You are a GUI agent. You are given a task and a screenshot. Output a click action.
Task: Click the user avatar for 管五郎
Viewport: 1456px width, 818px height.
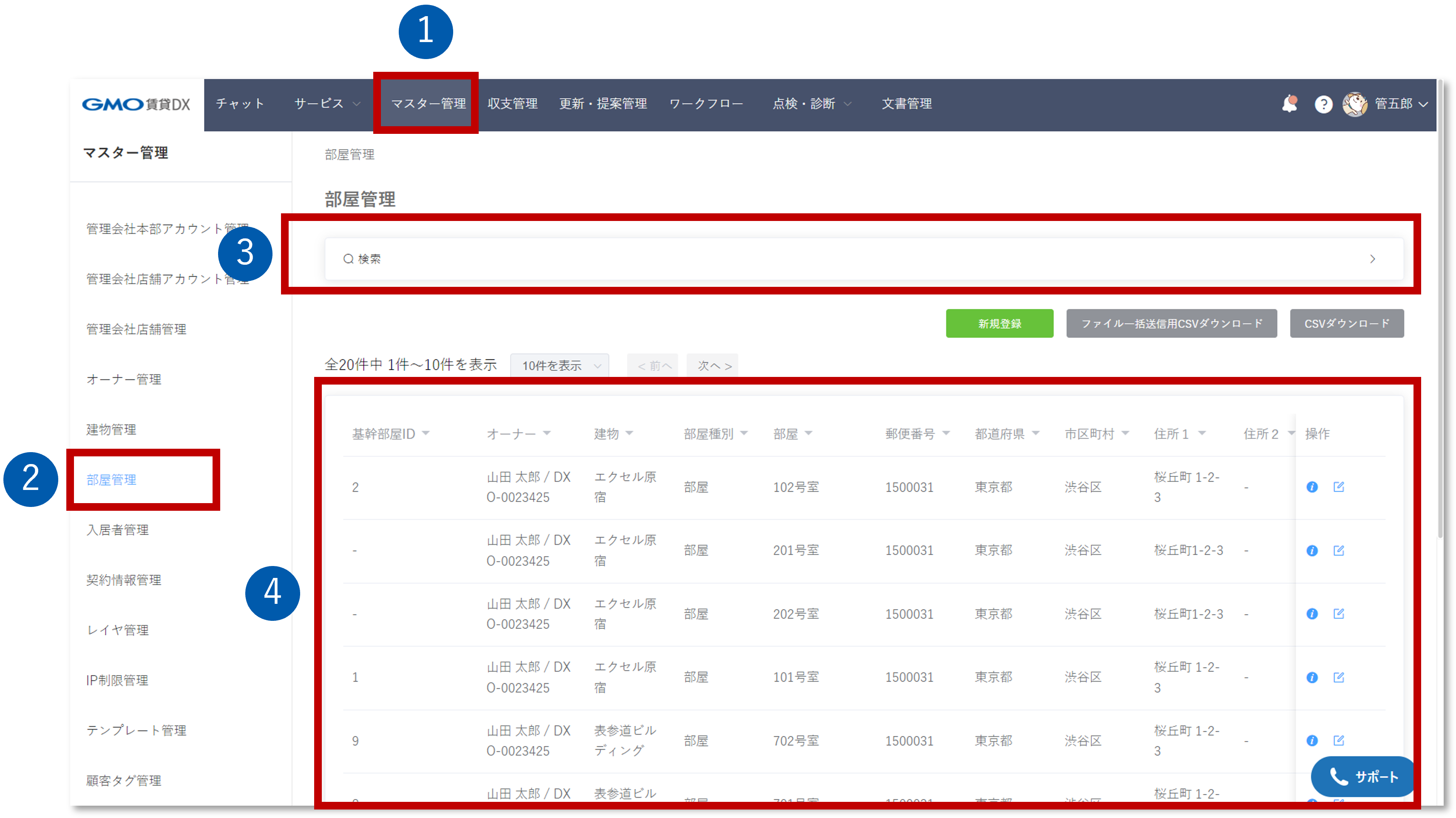[x=1354, y=105]
